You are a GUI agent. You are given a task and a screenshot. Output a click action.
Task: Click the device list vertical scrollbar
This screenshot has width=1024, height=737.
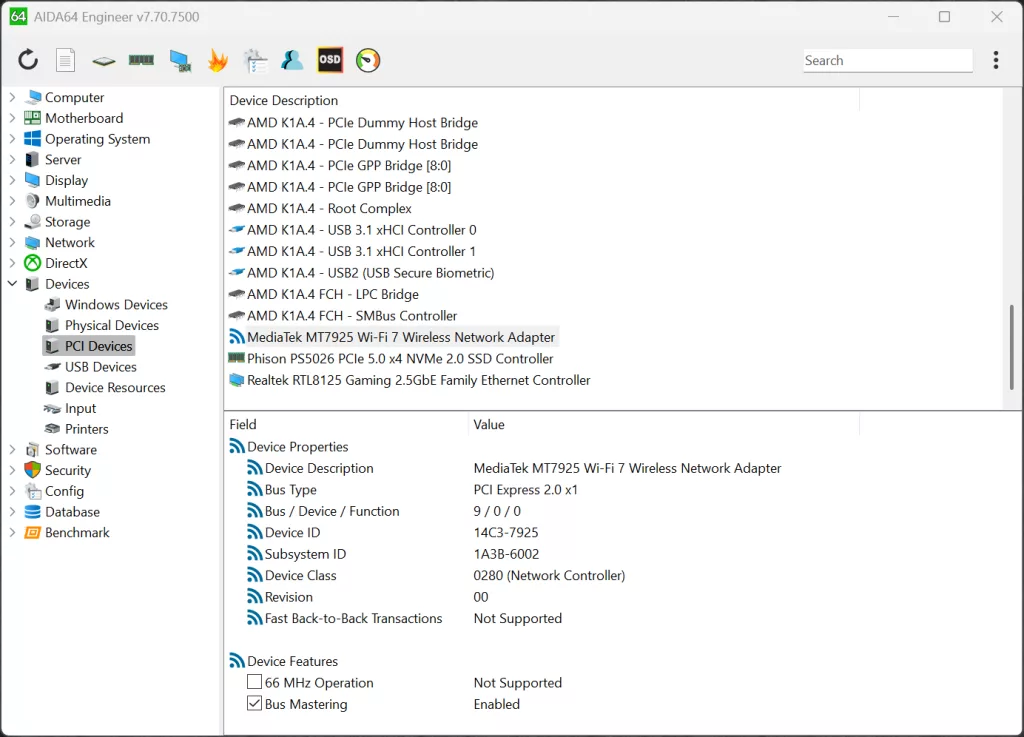click(1012, 346)
